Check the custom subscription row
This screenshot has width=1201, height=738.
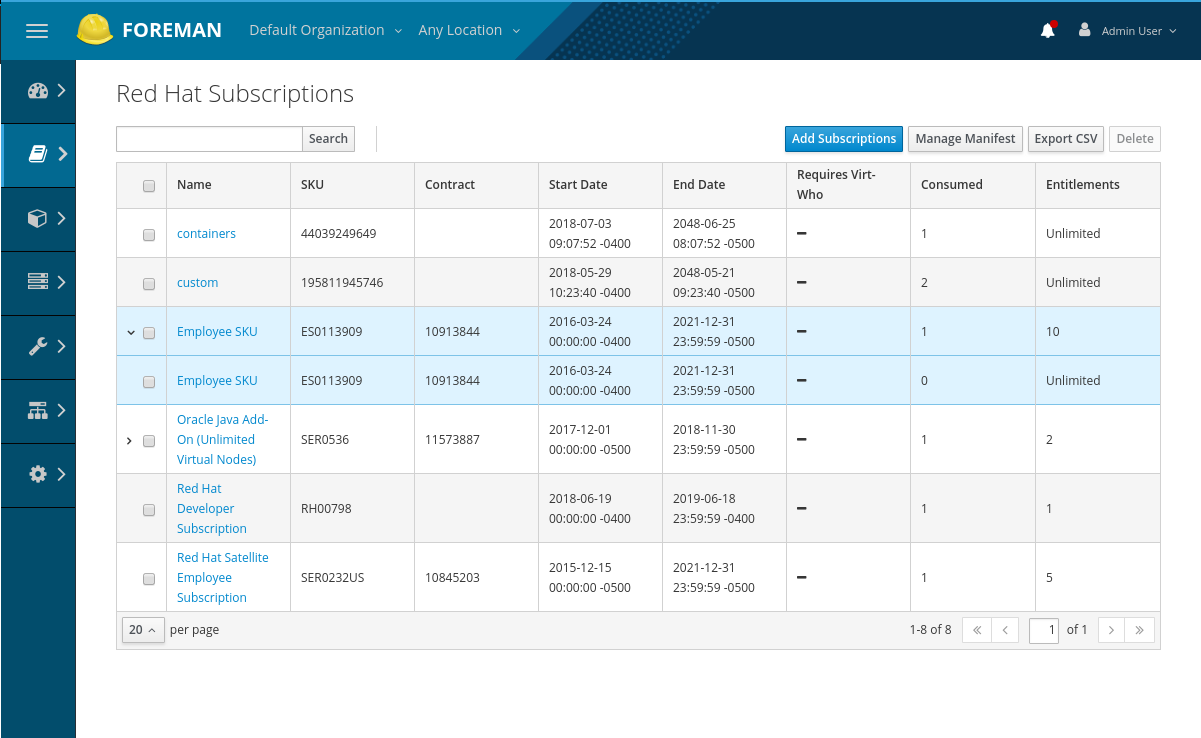tap(149, 284)
